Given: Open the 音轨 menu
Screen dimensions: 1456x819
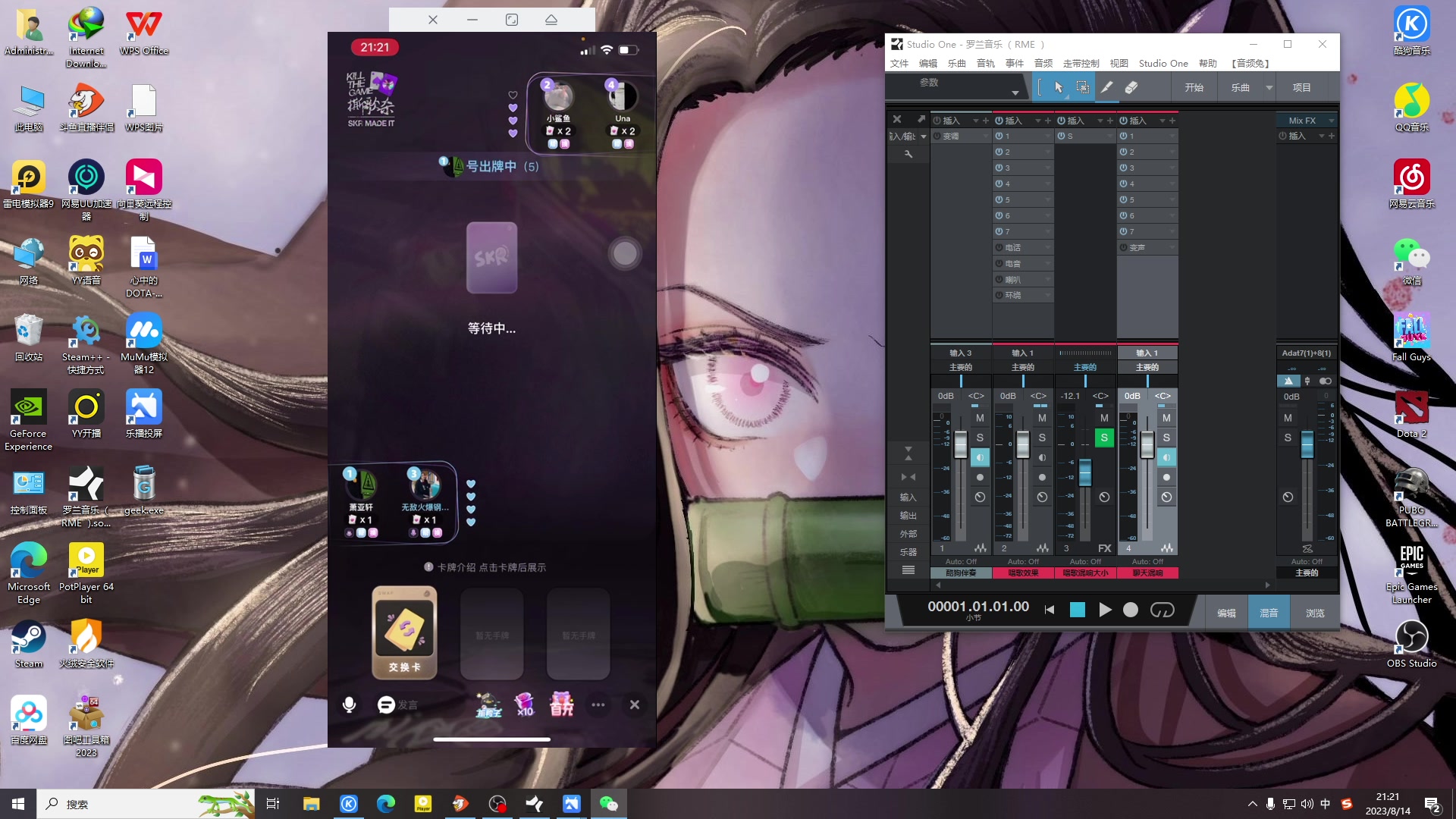Looking at the screenshot, I should pyautogui.click(x=986, y=64).
